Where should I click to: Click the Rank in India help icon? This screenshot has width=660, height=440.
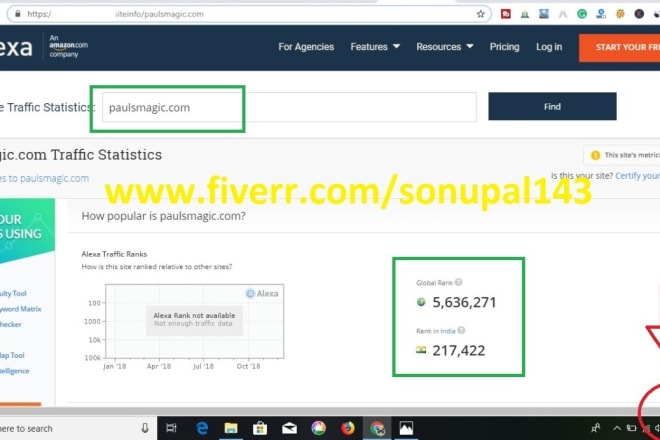tap(461, 331)
